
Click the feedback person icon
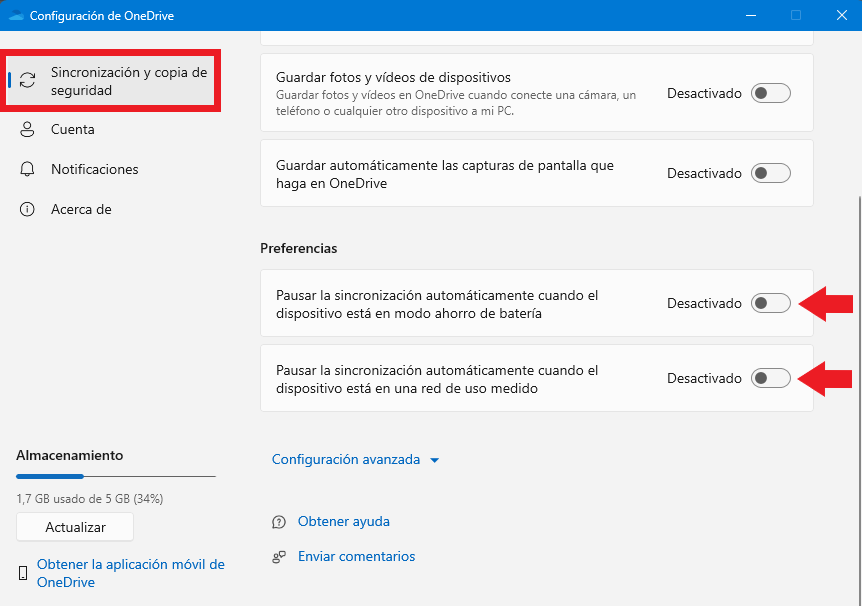point(279,557)
